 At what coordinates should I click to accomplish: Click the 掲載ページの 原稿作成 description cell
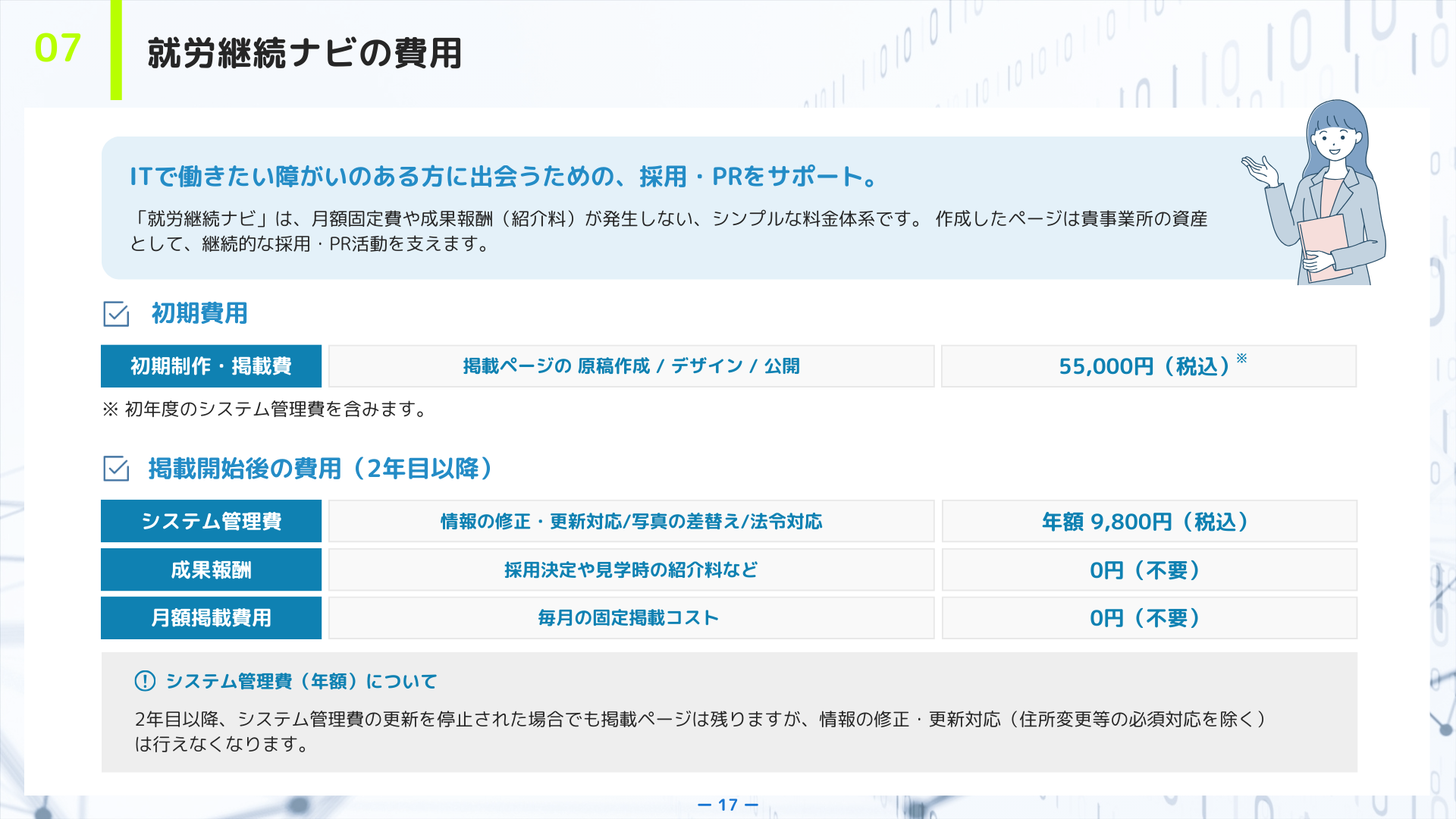click(631, 366)
